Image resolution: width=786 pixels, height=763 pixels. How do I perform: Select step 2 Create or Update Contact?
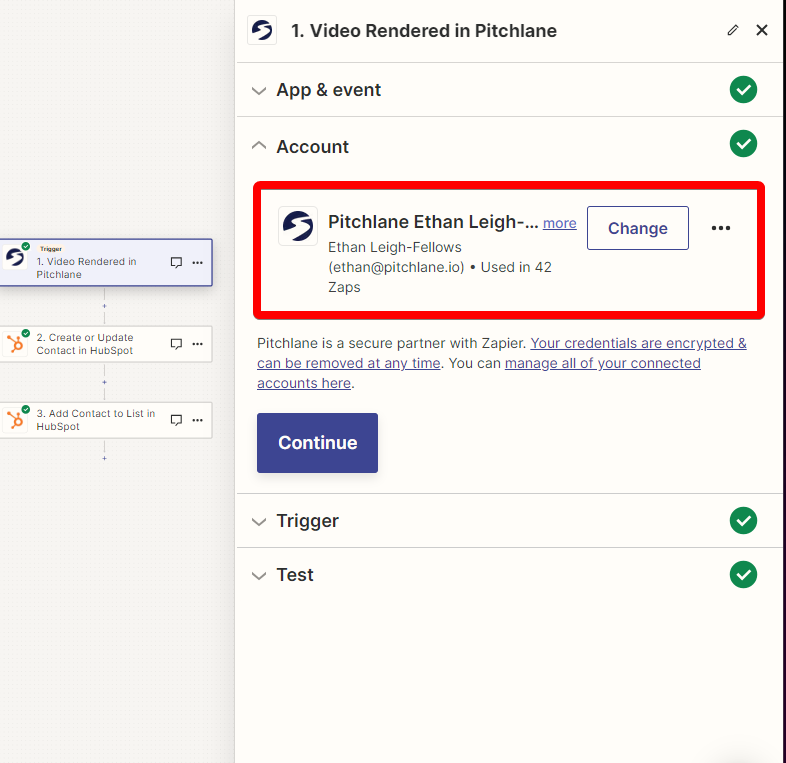(106, 344)
